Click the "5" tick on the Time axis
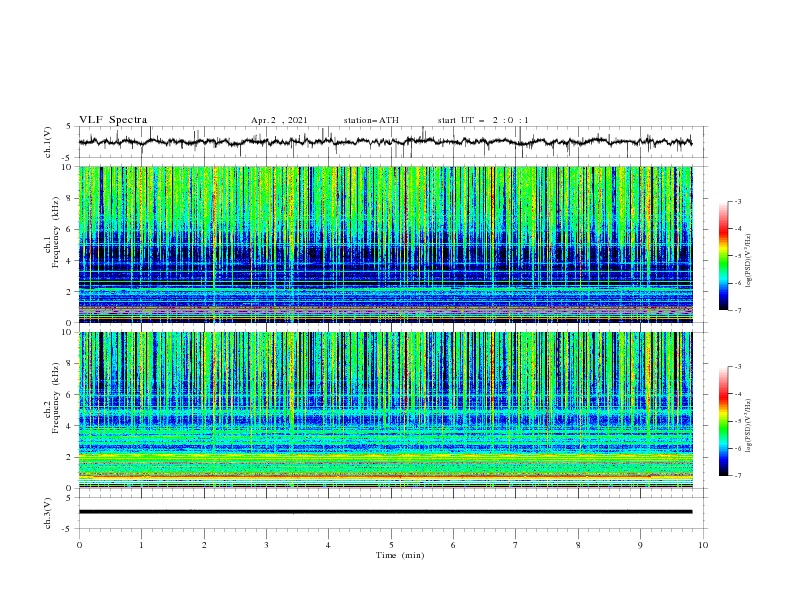Screen dimensions: 792x612 [x=391, y=545]
